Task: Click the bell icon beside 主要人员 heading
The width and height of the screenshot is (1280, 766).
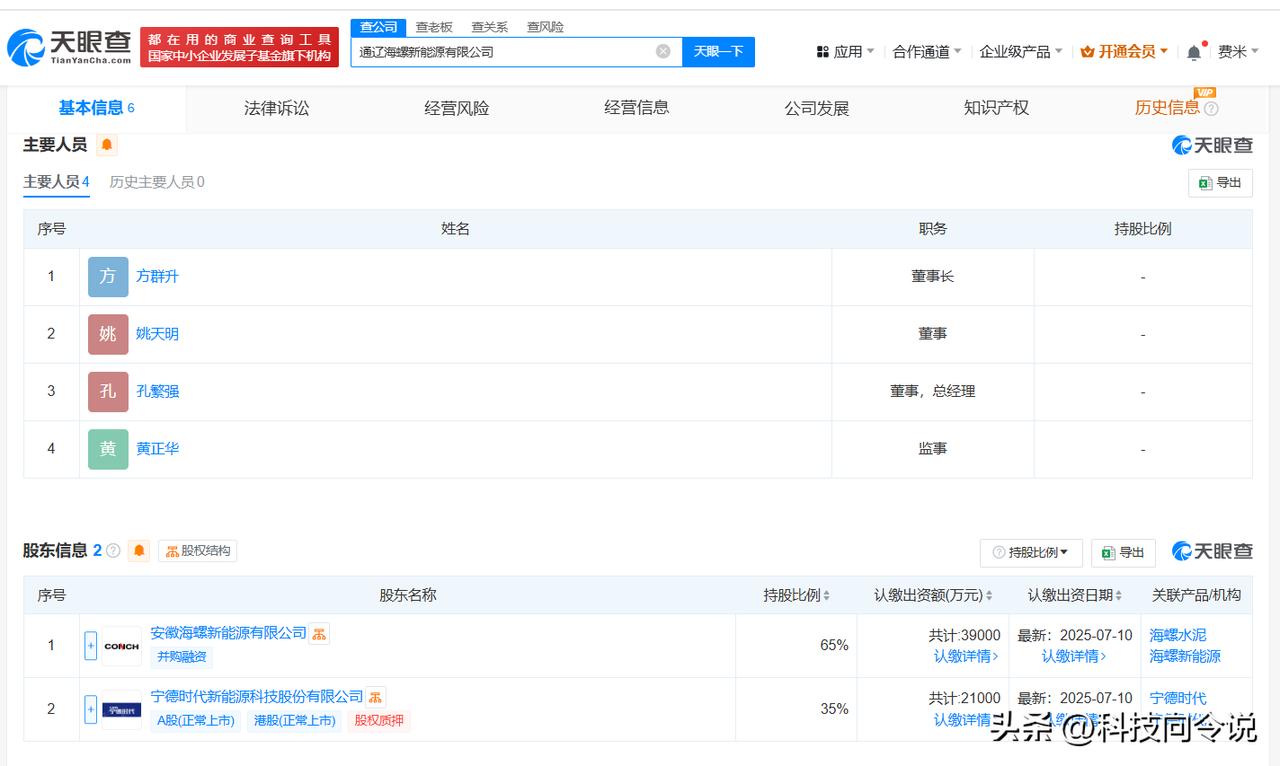Action: [107, 145]
